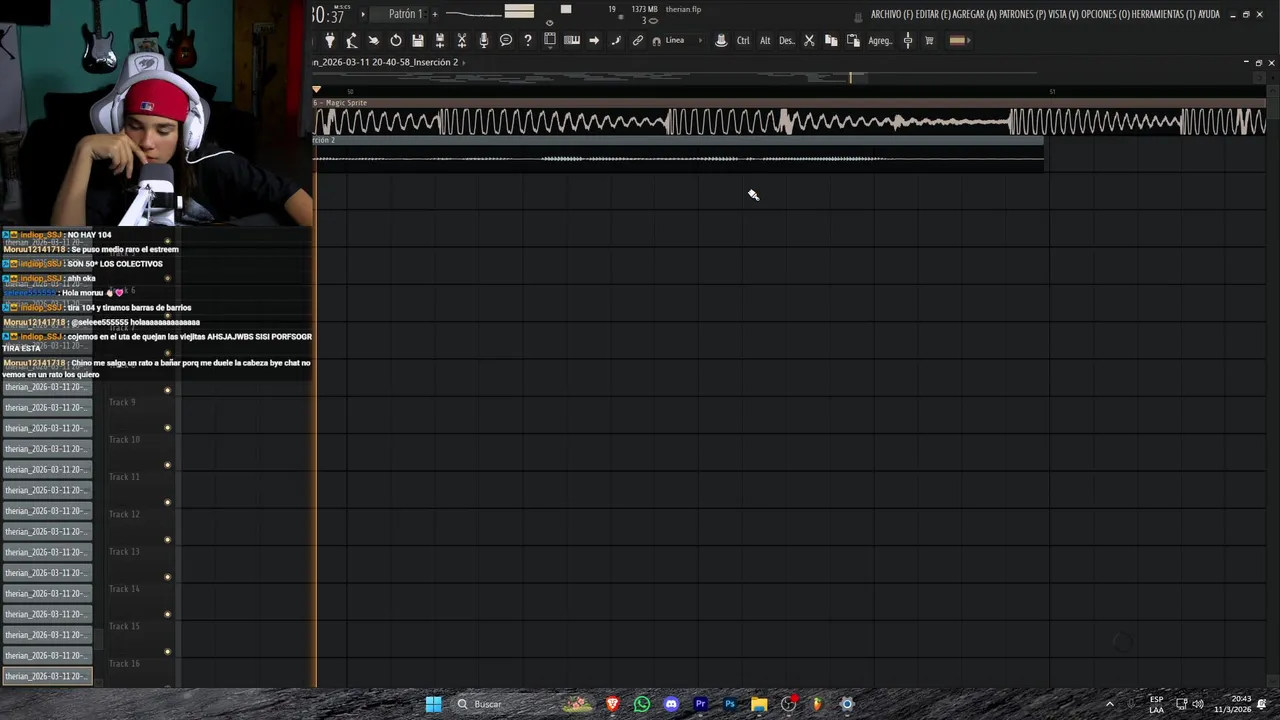The width and height of the screenshot is (1280, 720).
Task: Open the AGREGAR (A) menu
Action: coord(975,14)
